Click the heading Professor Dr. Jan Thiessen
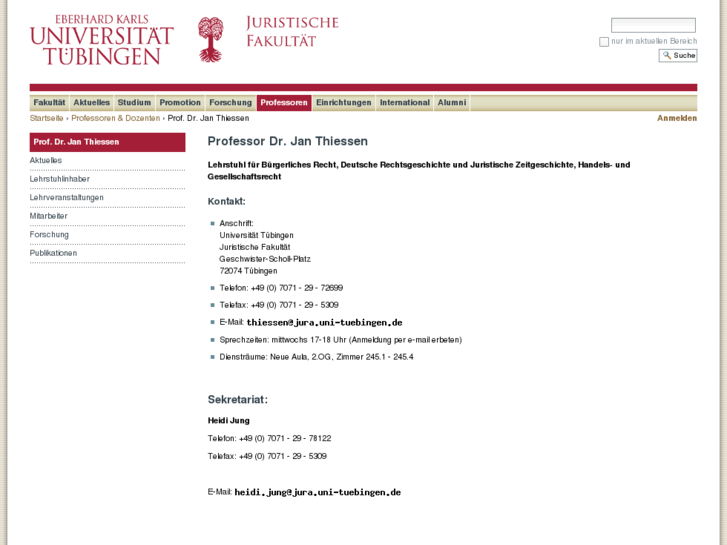 tap(287, 141)
